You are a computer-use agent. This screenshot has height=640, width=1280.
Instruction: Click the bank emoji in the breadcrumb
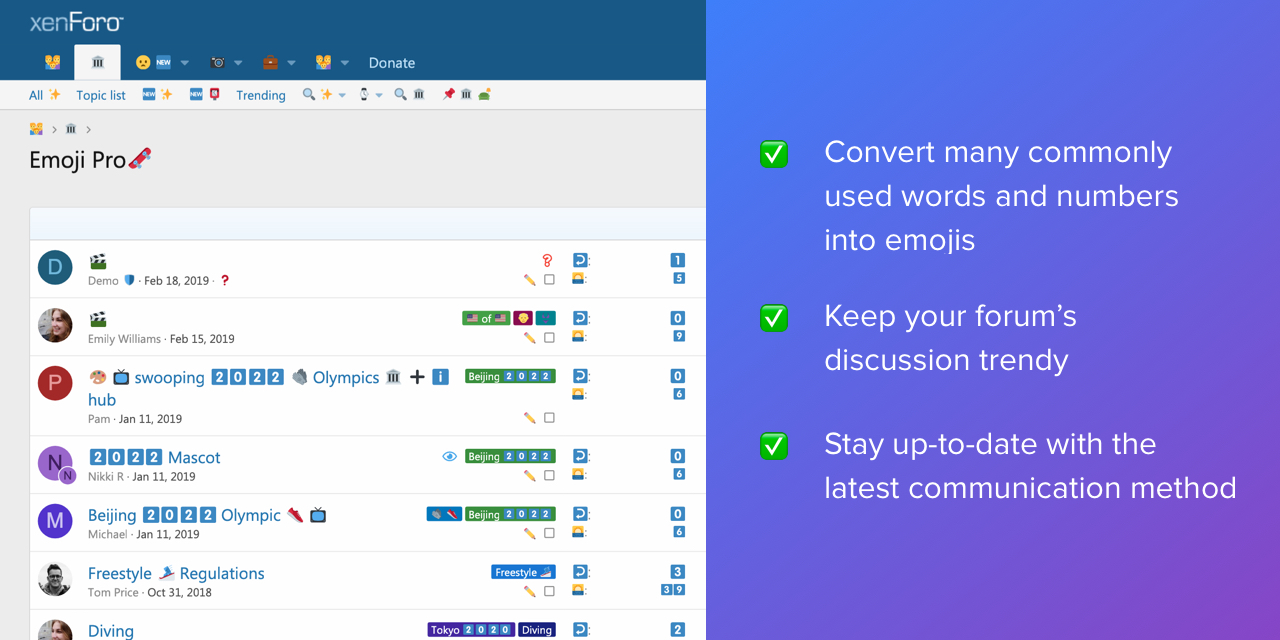coord(71,129)
